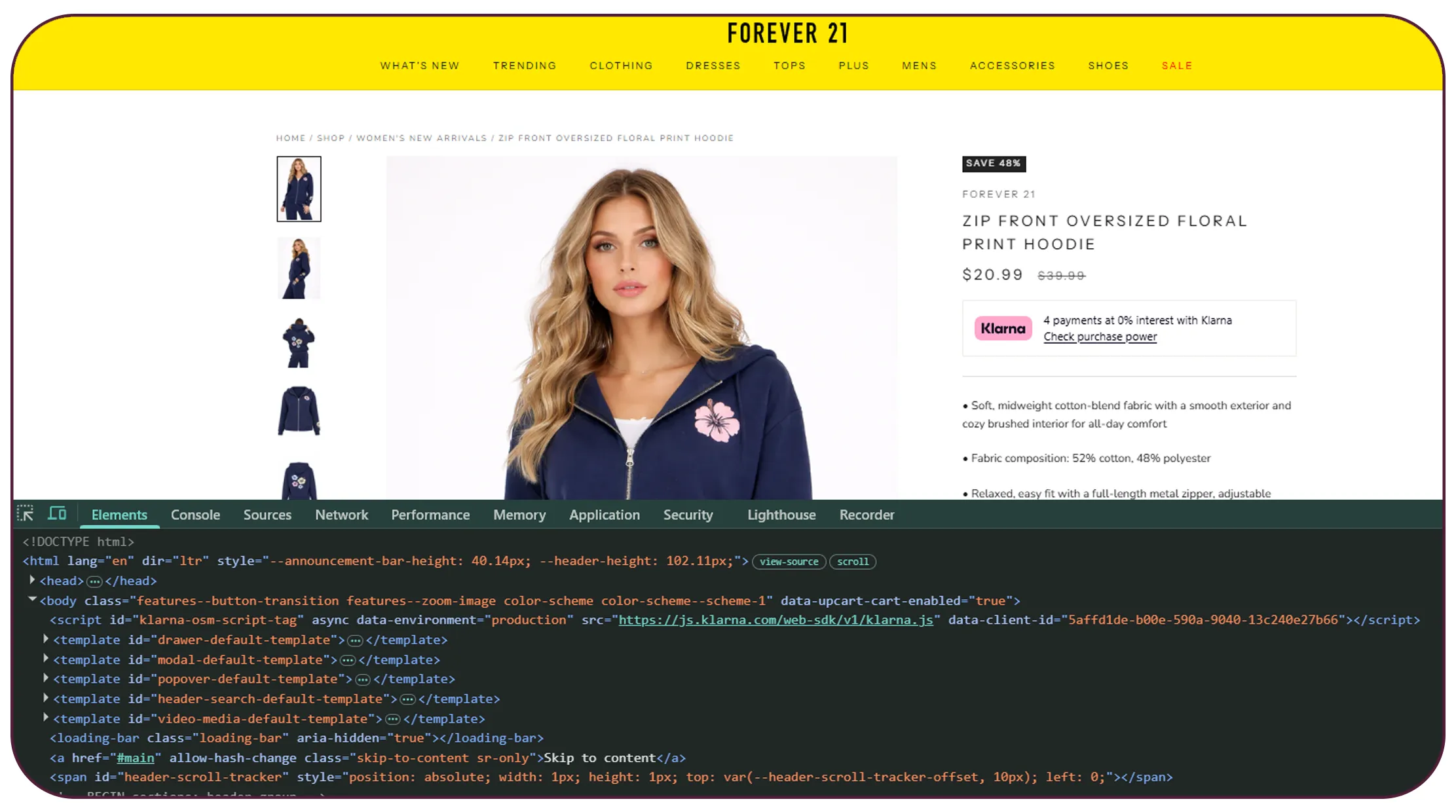Click the Forever 21 brand label
This screenshot has height=812, width=1456.
coord(998,194)
